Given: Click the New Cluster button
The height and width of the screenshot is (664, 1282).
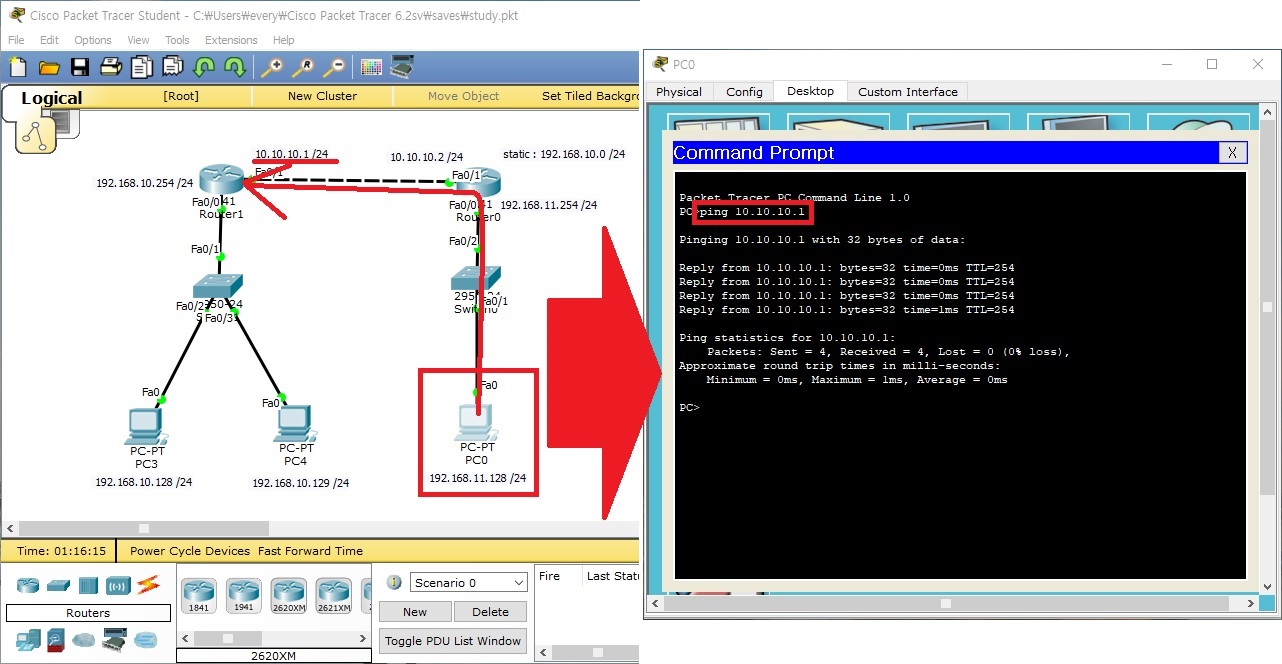Looking at the screenshot, I should [x=322, y=96].
